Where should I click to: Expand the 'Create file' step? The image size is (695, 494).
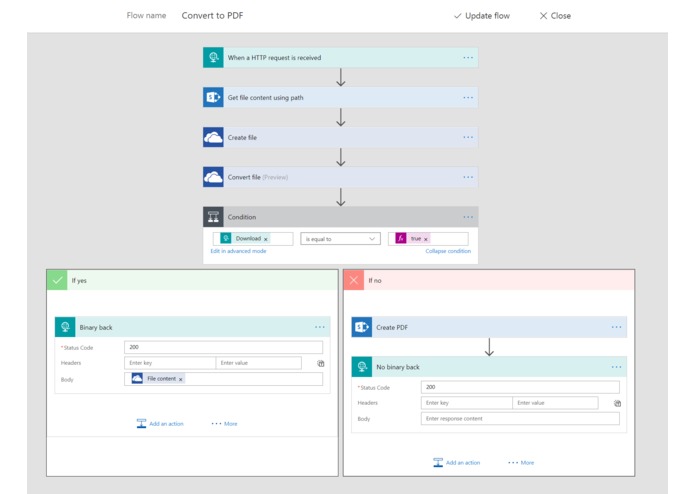340,137
